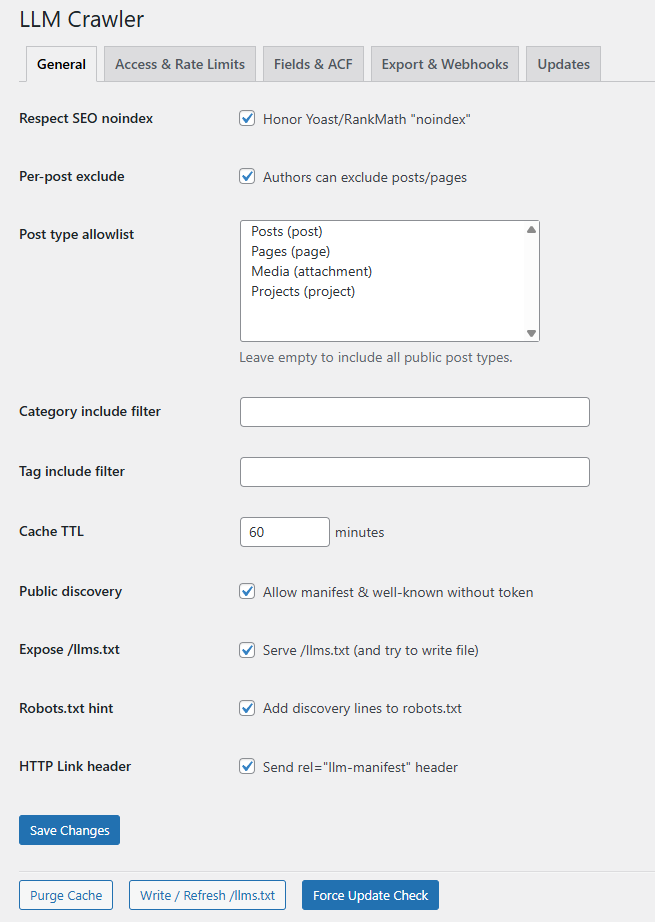This screenshot has width=655, height=922.
Task: Select the General tab
Action: tap(61, 63)
